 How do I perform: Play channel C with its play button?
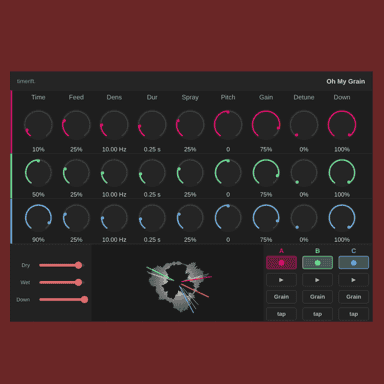354,280
